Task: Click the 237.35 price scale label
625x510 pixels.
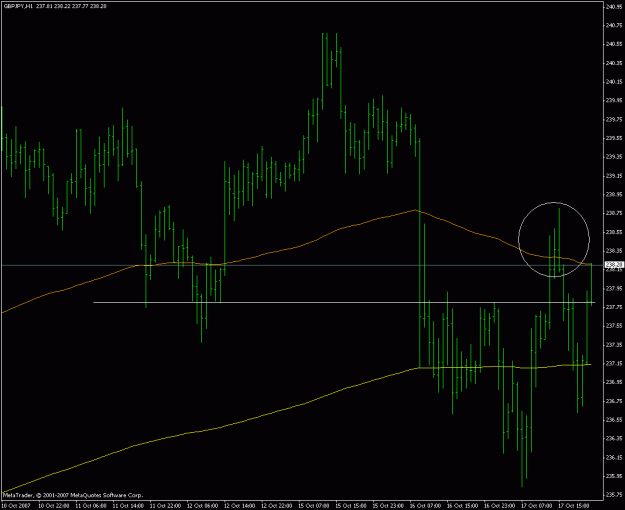Action: tap(614, 345)
